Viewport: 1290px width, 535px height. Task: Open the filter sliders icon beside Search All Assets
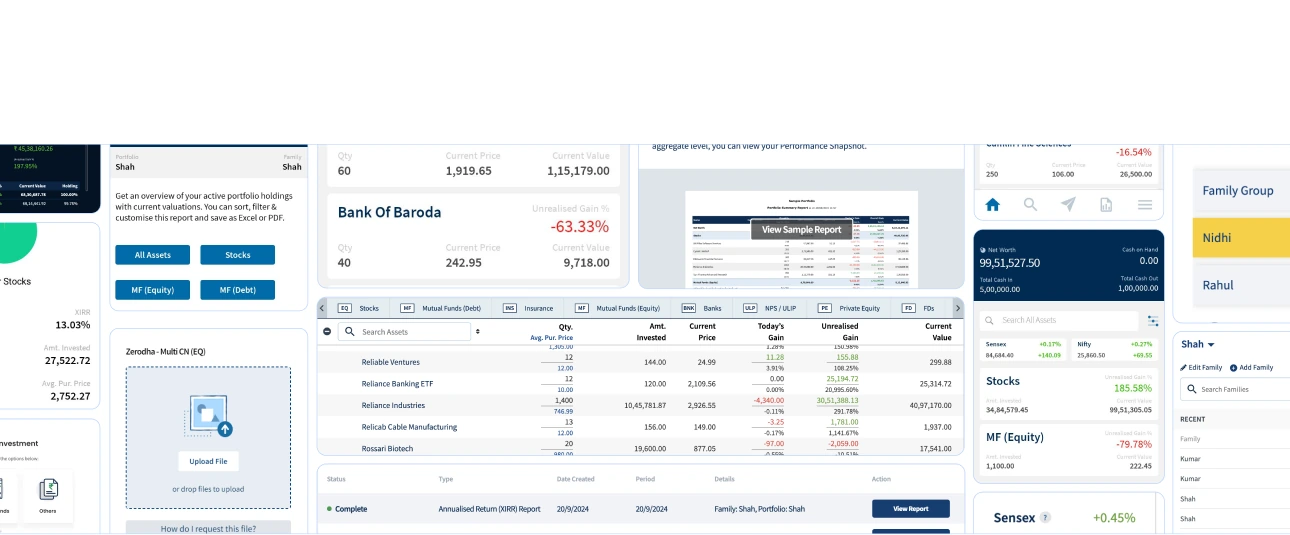pyautogui.click(x=1153, y=321)
